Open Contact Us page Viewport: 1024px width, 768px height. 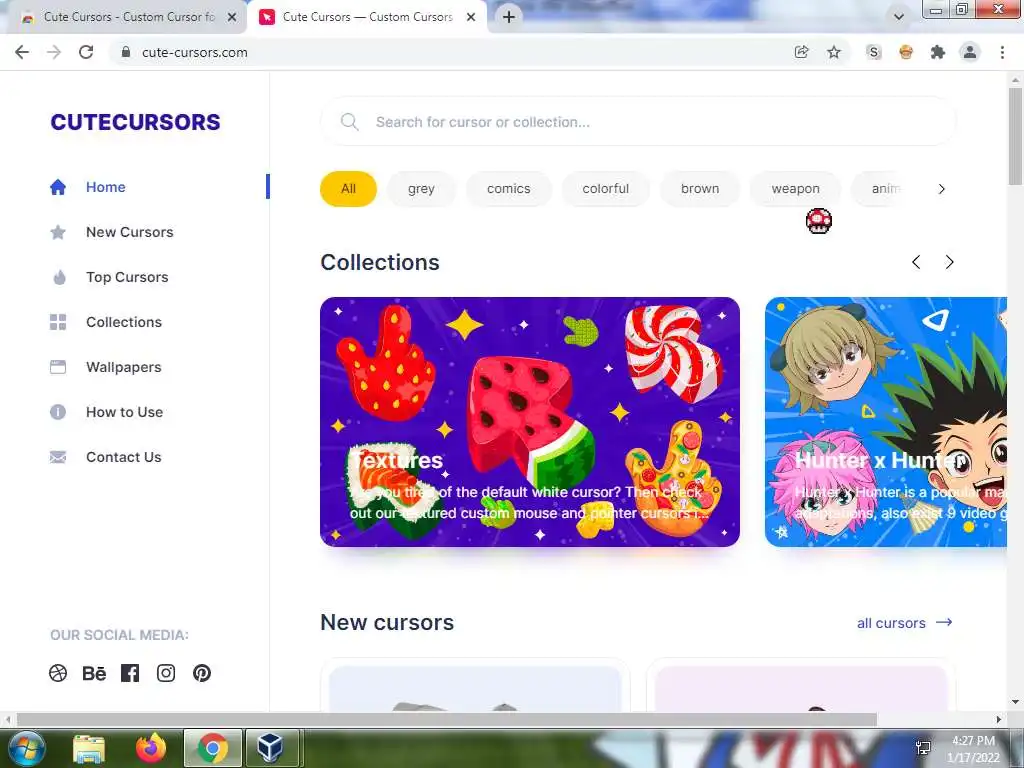pos(123,457)
